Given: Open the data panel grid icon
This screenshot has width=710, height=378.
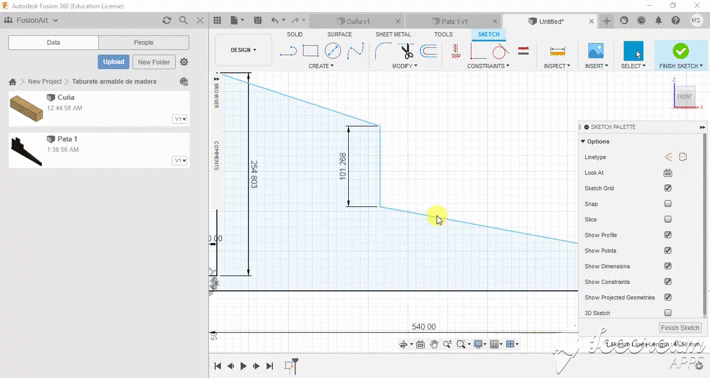Looking at the screenshot, I should (x=217, y=20).
